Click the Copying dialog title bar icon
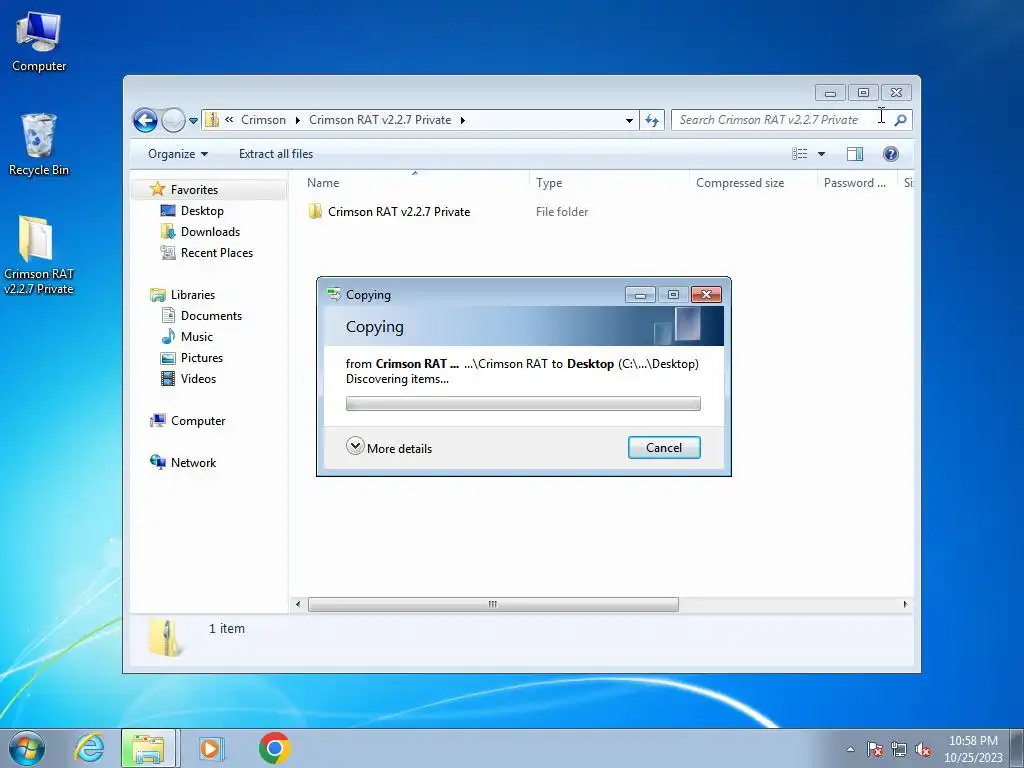Viewport: 1024px width, 768px height. (334, 295)
